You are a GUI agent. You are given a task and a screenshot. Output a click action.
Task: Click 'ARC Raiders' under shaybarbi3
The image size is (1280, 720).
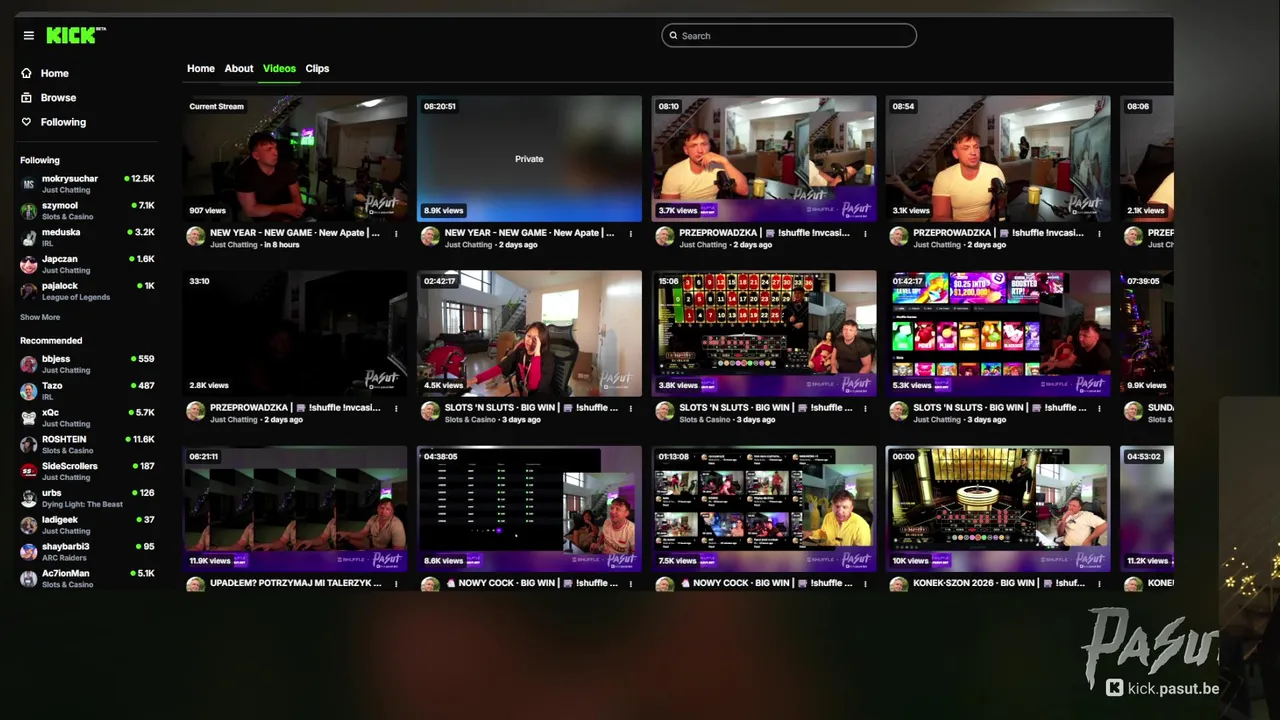(66, 558)
